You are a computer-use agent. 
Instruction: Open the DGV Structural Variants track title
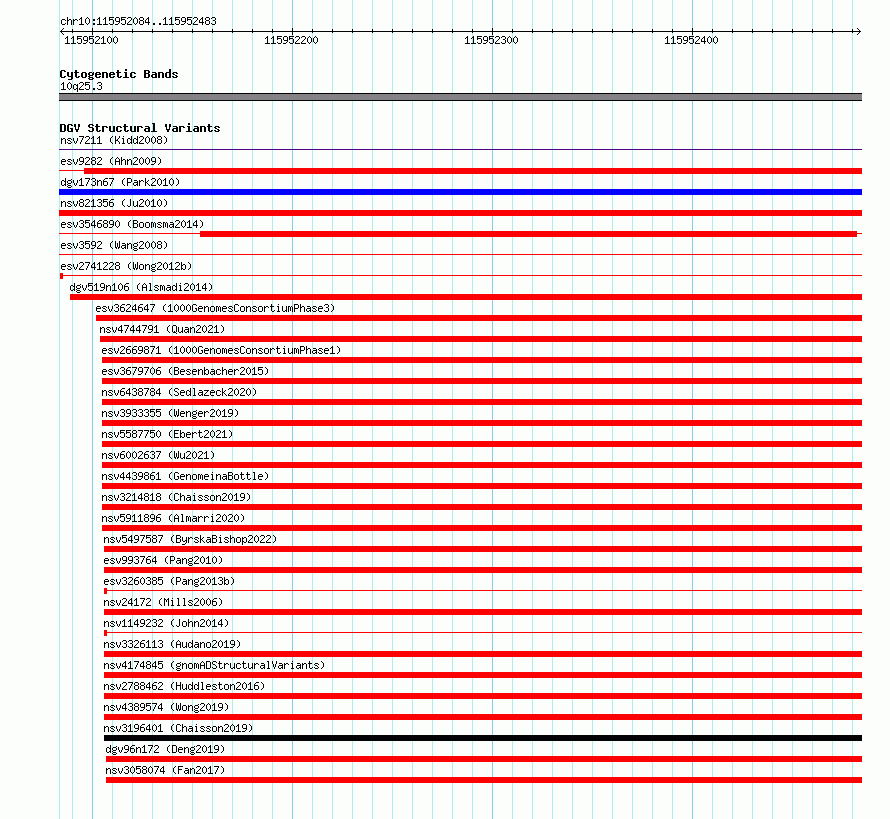tap(140, 128)
